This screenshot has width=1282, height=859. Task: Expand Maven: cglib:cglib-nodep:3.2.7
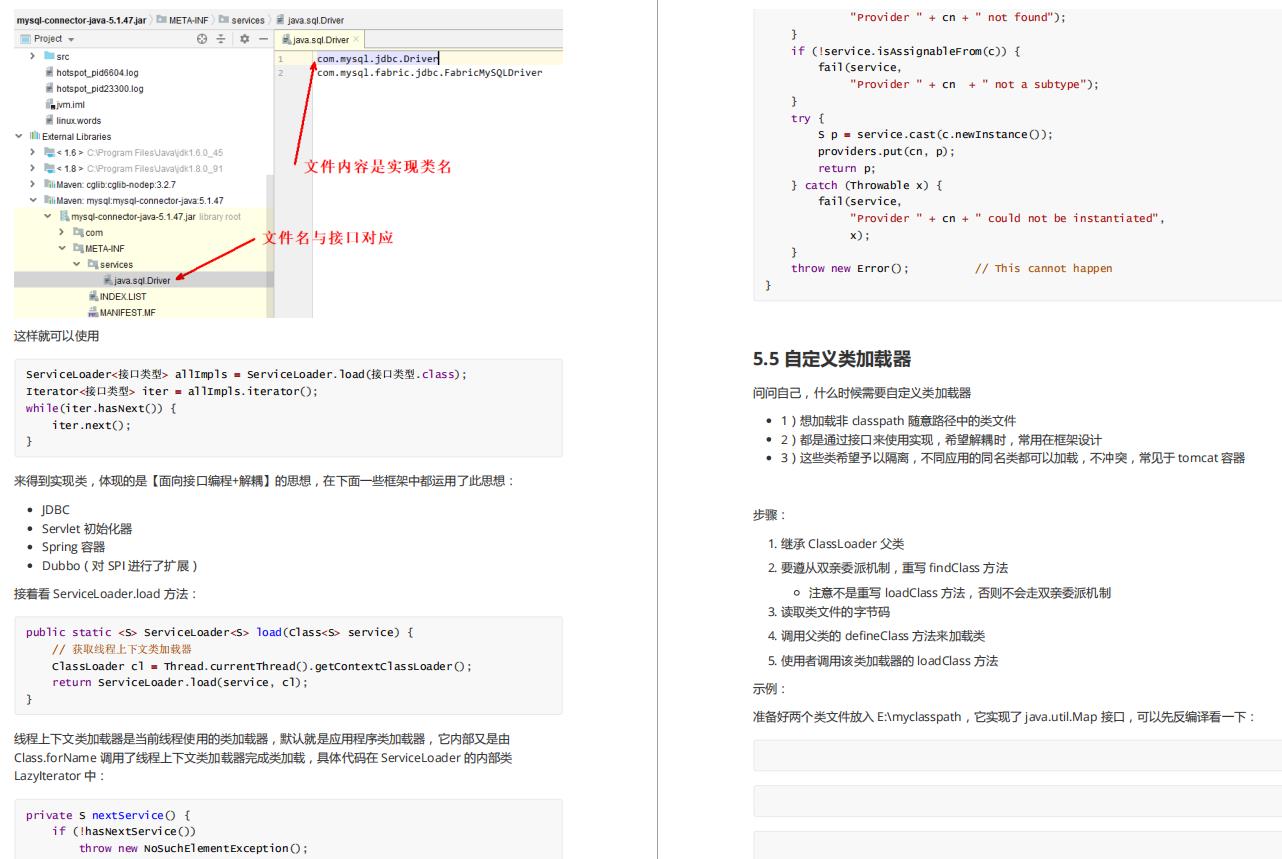[x=34, y=184]
